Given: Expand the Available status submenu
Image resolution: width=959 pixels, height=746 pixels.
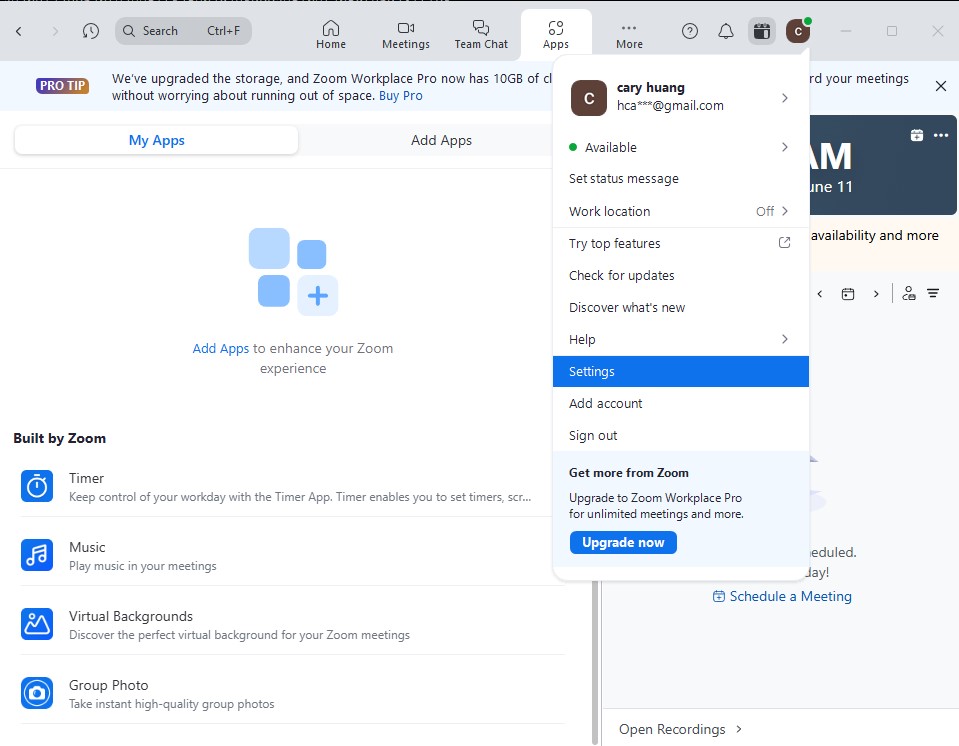Looking at the screenshot, I should pos(680,147).
